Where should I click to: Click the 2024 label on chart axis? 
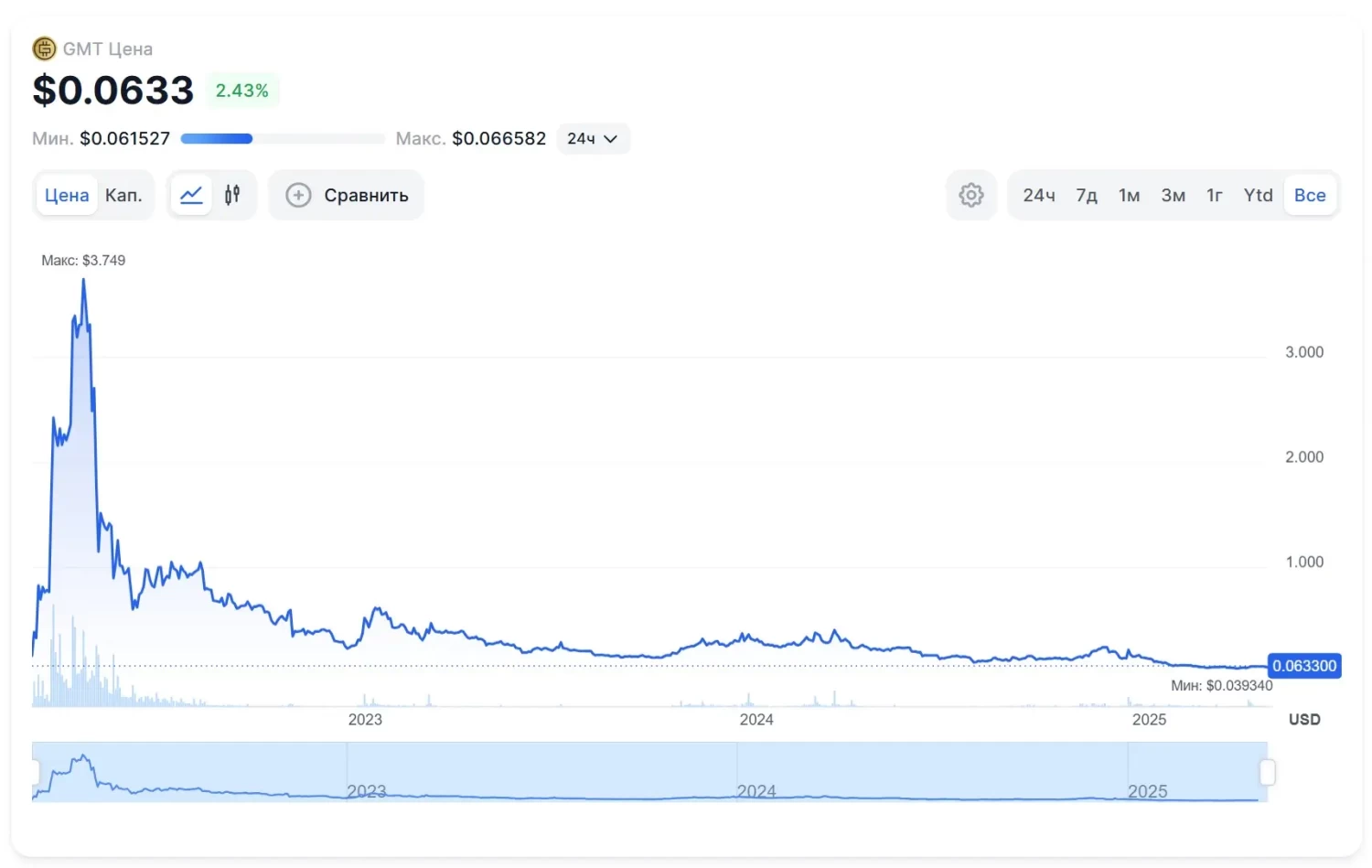coord(756,720)
